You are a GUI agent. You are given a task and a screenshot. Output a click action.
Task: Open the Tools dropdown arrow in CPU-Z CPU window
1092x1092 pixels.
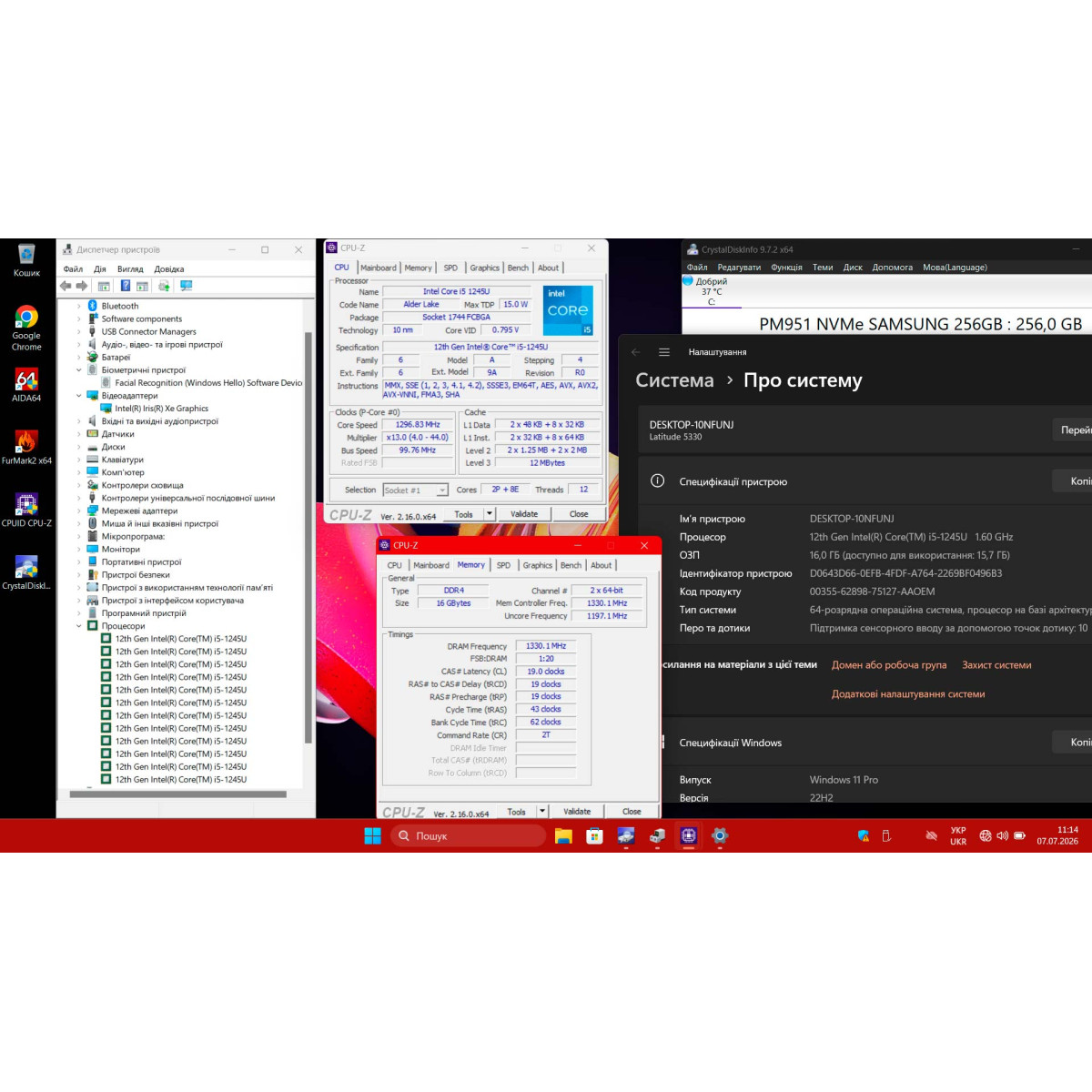point(490,513)
